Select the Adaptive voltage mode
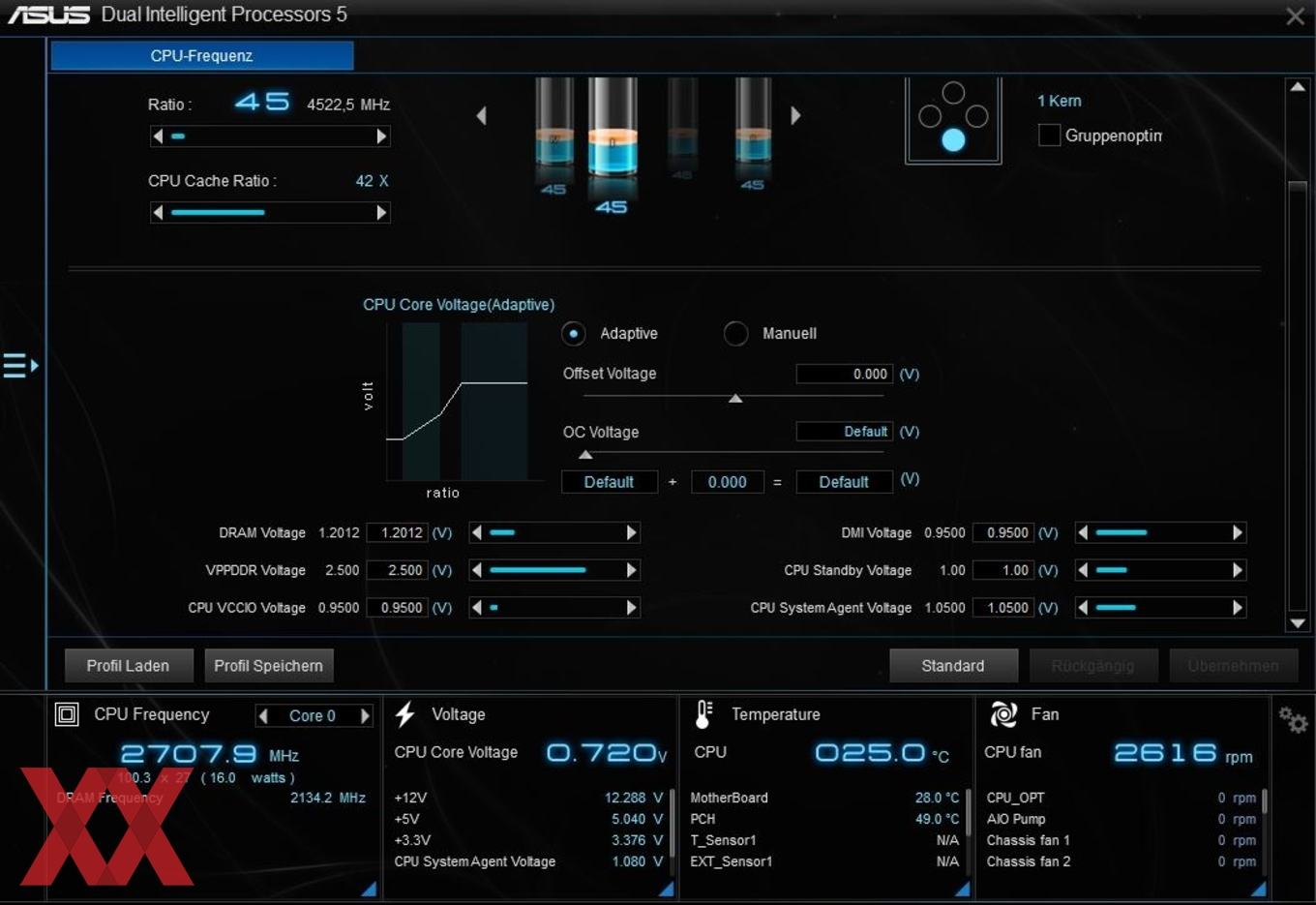1316x905 pixels. pos(574,333)
